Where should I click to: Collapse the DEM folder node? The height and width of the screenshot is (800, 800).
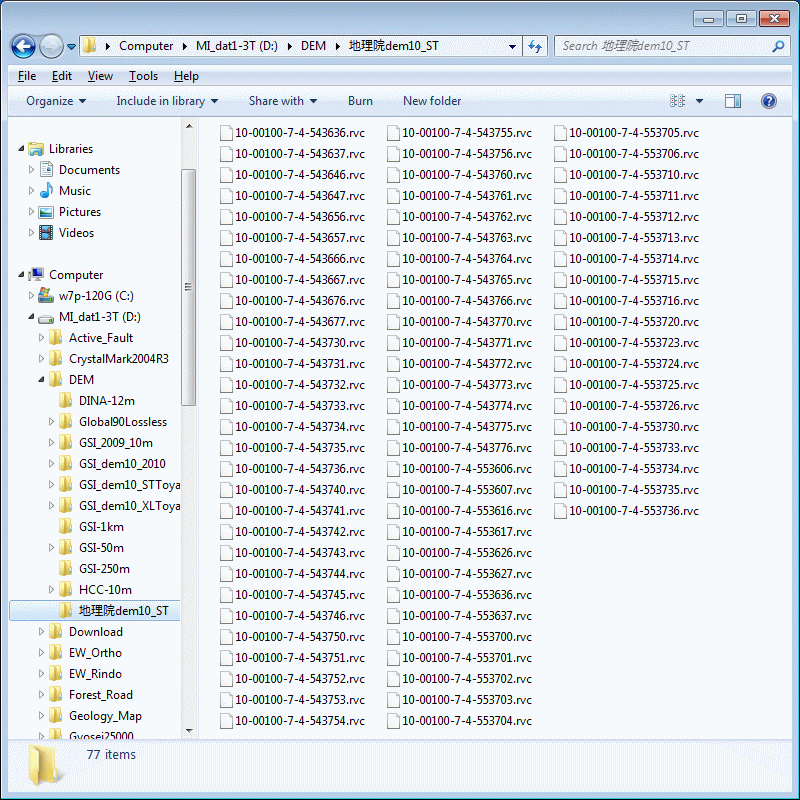coord(41,380)
